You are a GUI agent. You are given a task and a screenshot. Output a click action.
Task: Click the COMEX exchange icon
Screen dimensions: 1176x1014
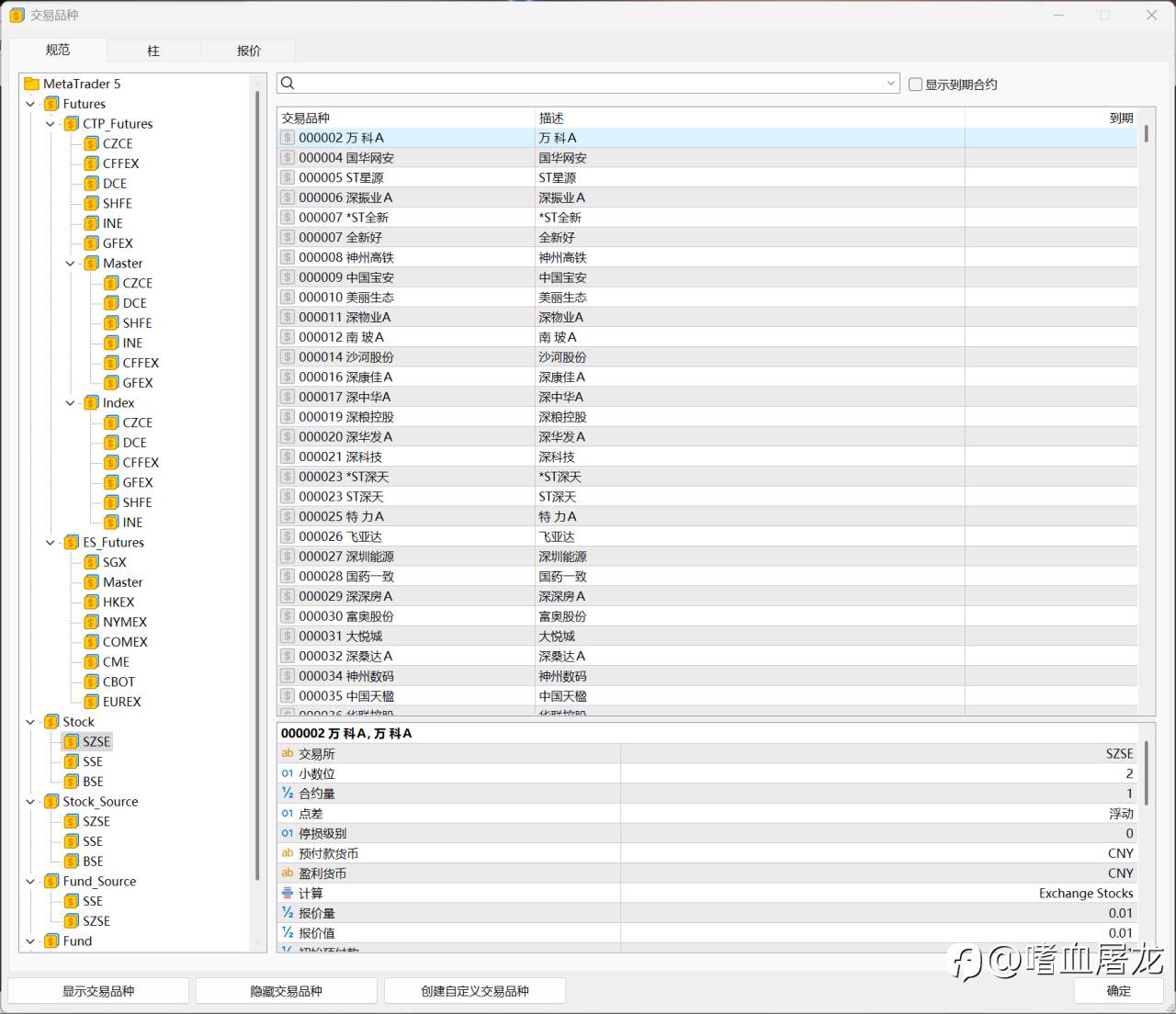91,642
